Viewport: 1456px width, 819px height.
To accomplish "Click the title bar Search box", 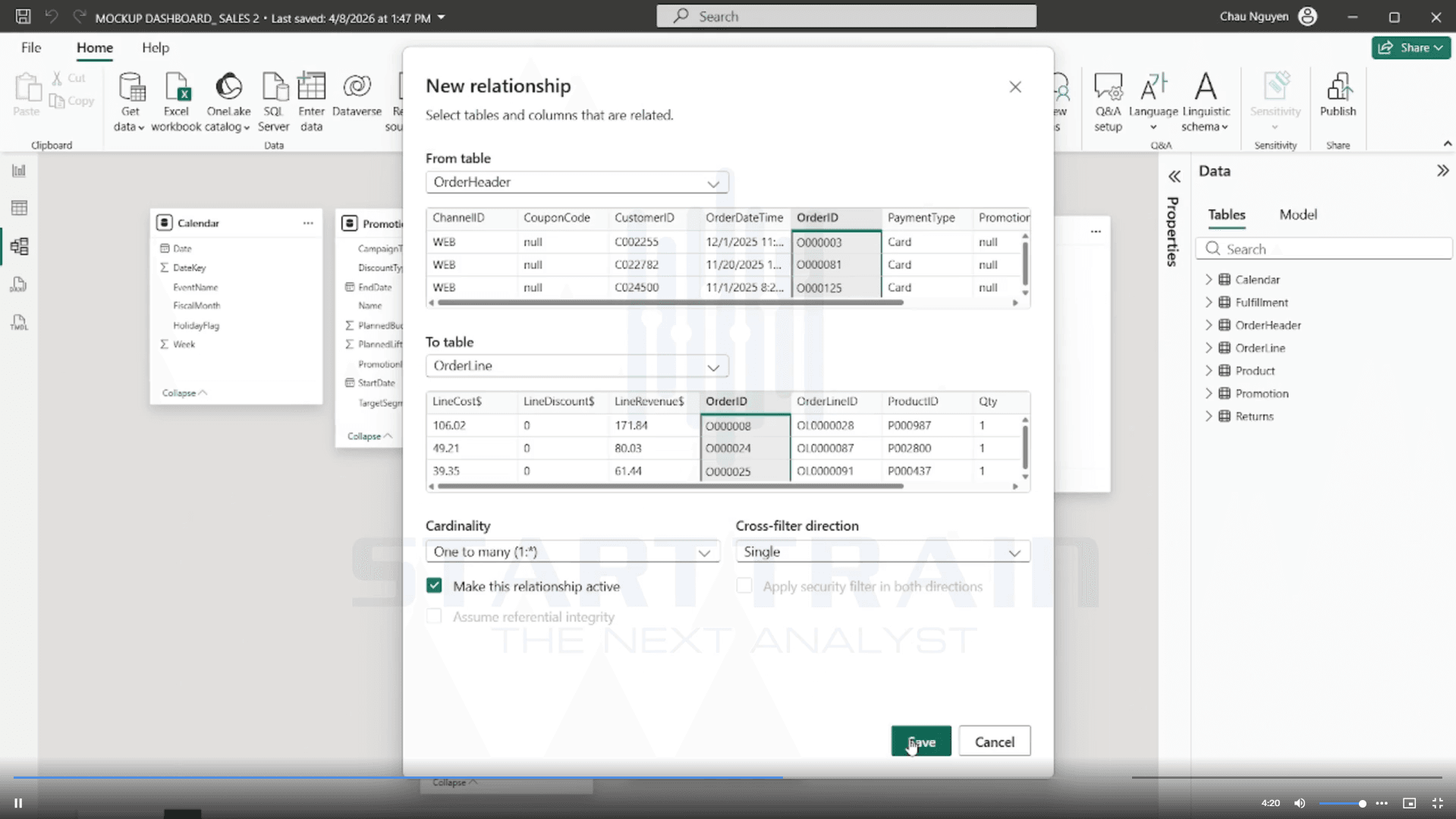I will [846, 16].
